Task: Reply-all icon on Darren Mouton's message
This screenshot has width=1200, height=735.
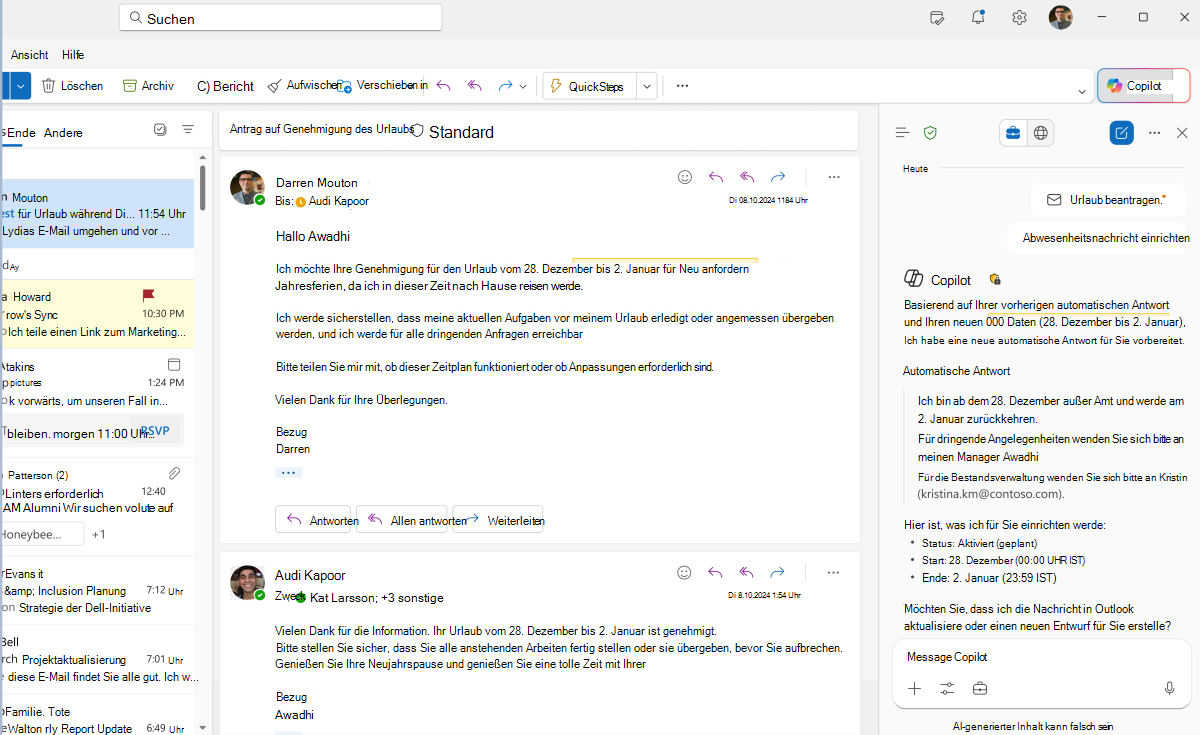Action: [x=747, y=177]
